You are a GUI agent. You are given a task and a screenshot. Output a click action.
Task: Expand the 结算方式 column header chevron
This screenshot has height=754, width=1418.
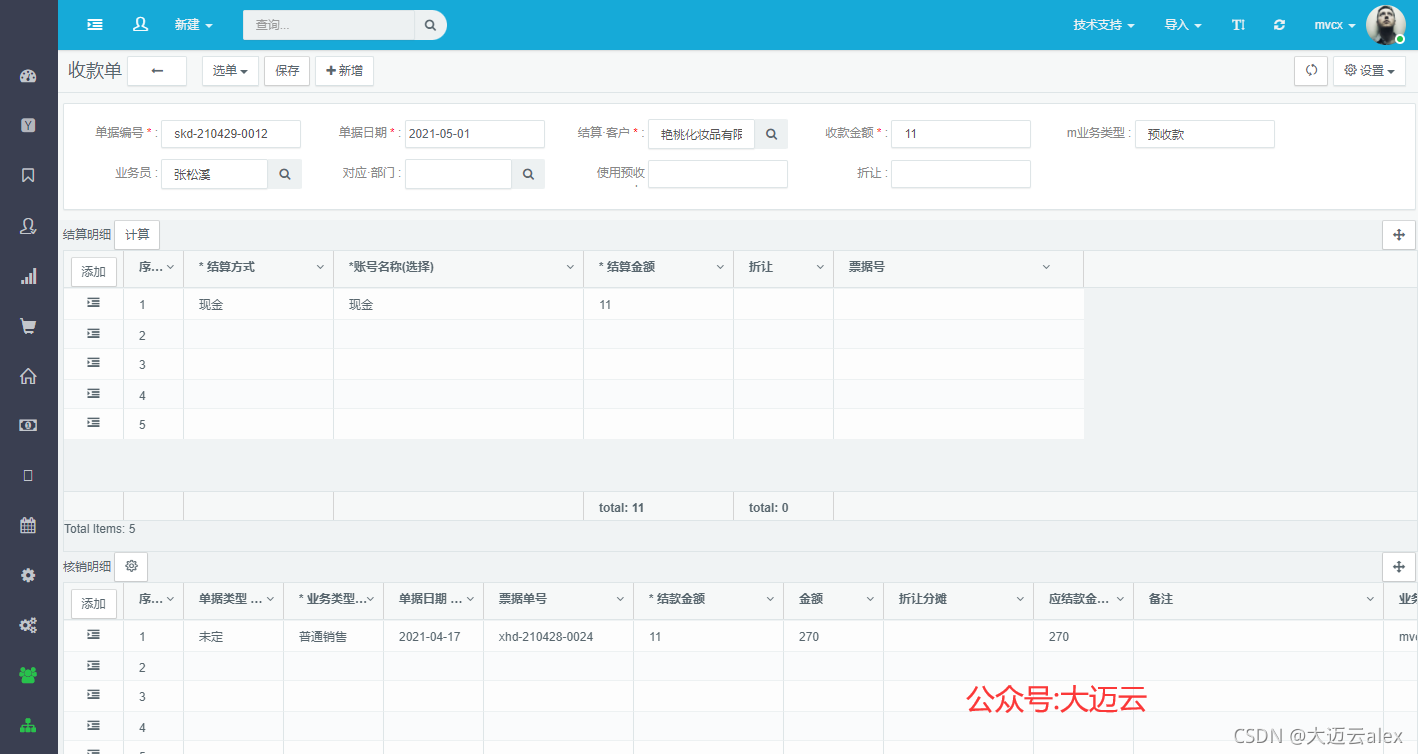pos(320,267)
